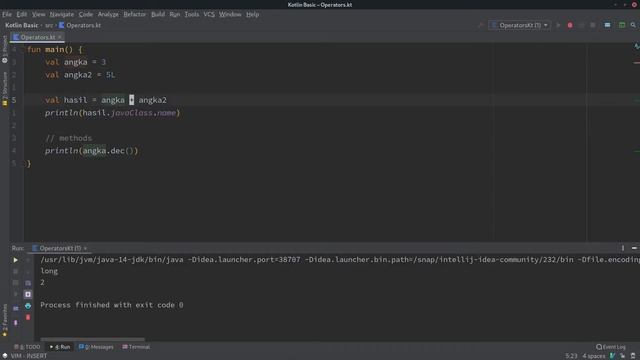Image resolution: width=640 pixels, height=360 pixels.
Task: Open Run panel options menu (three dots)
Action: click(623, 248)
